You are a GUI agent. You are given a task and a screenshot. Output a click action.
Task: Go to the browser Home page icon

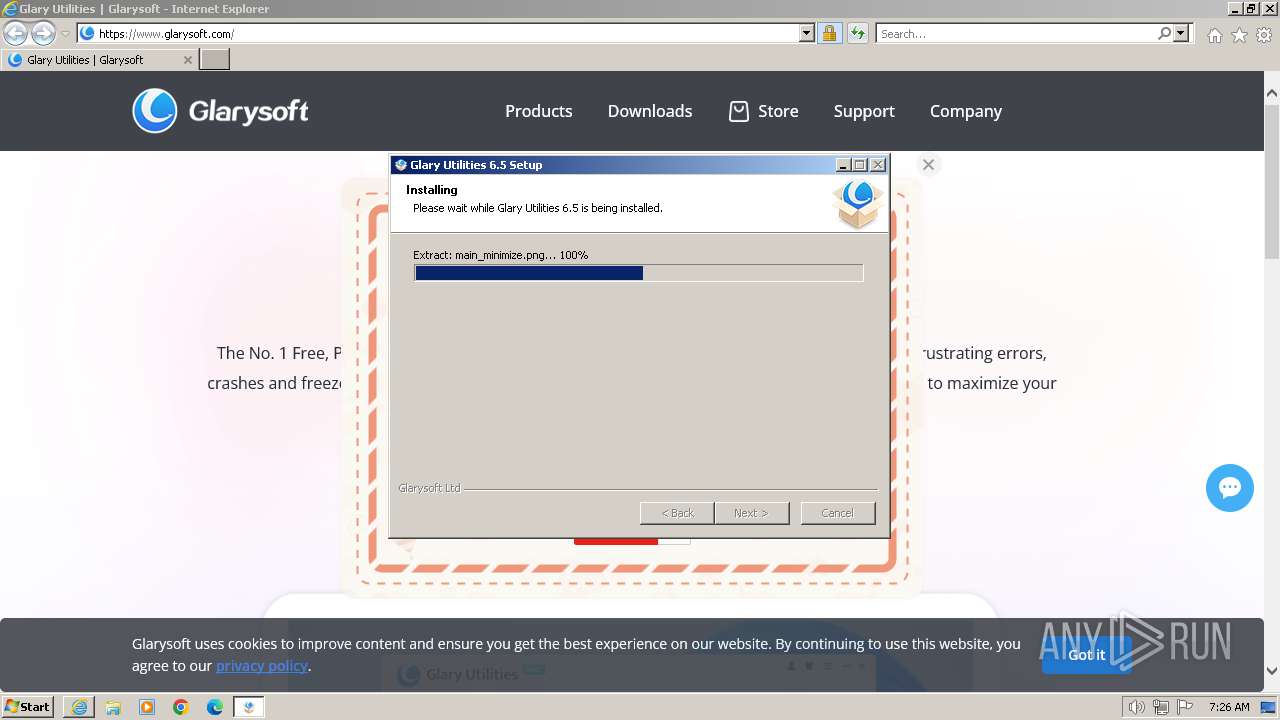click(1214, 35)
